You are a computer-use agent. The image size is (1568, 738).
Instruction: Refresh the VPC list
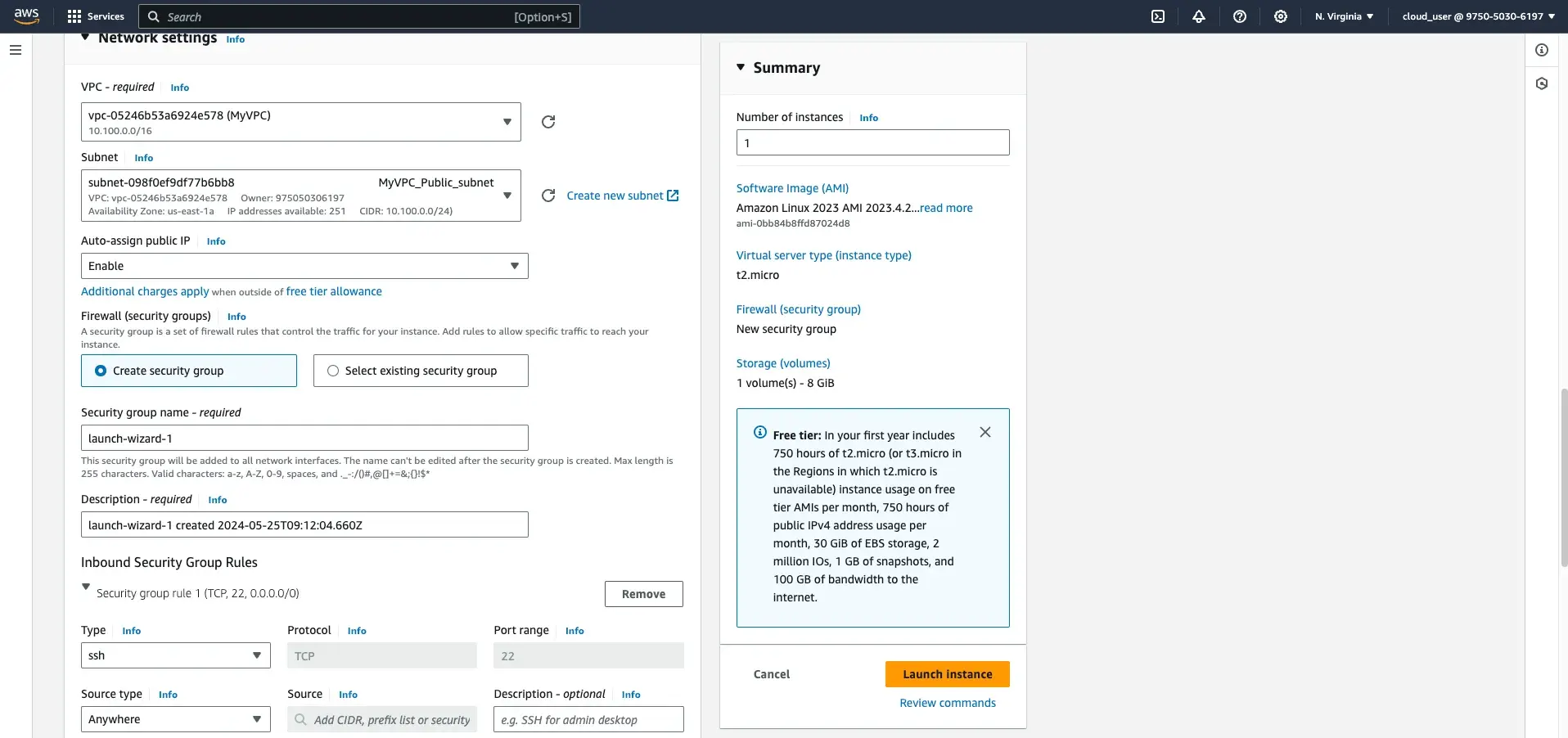coord(547,121)
